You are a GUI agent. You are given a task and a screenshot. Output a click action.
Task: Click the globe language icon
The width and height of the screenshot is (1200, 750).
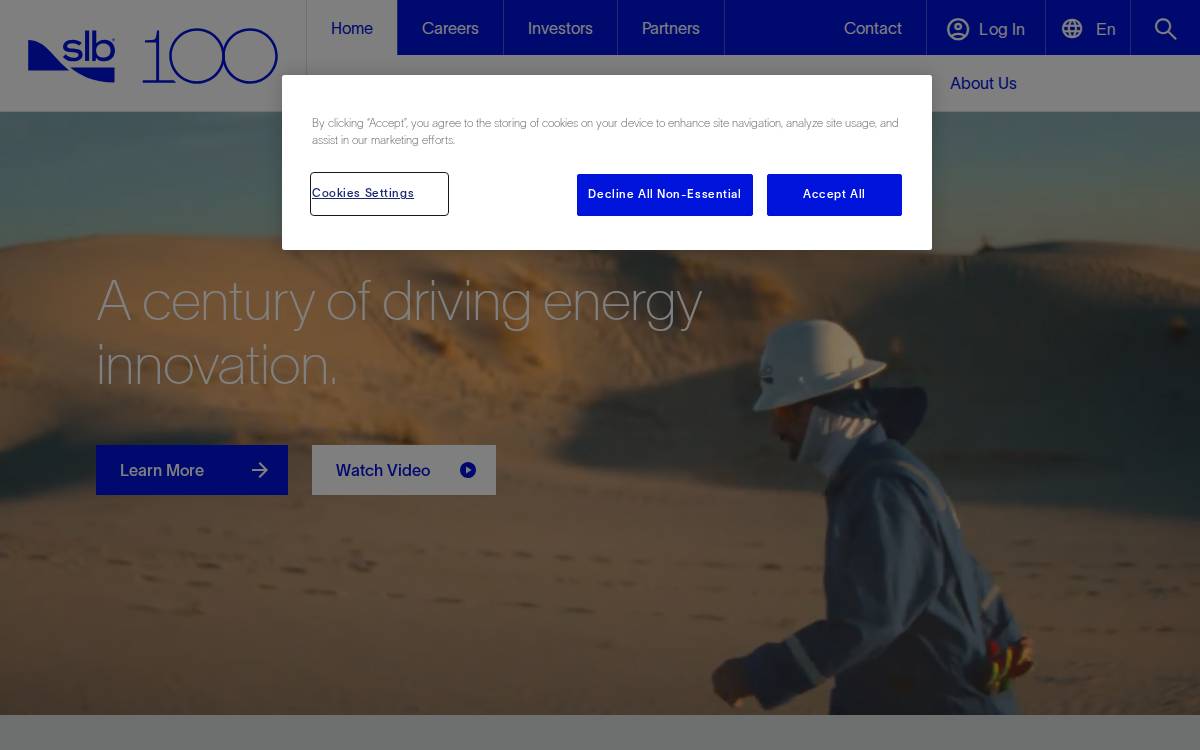click(1072, 28)
